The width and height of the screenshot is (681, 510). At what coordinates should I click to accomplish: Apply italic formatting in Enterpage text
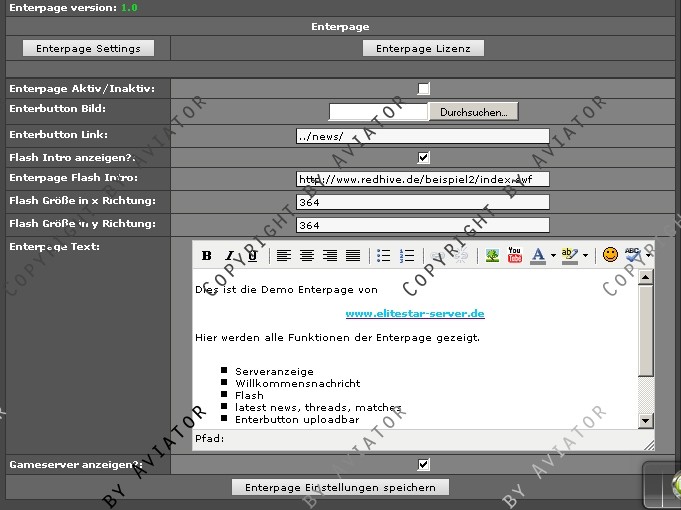click(x=229, y=256)
